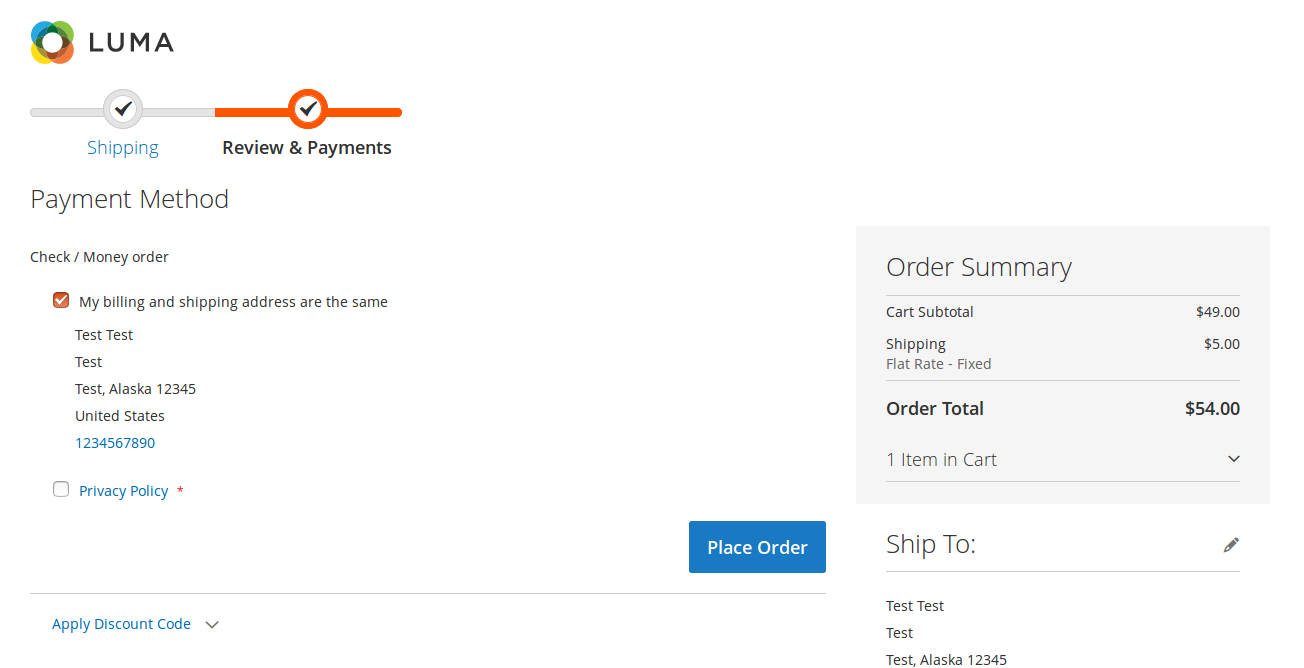Click the pencil icon to edit shipping address
This screenshot has width=1304, height=668.
pyautogui.click(x=1231, y=544)
